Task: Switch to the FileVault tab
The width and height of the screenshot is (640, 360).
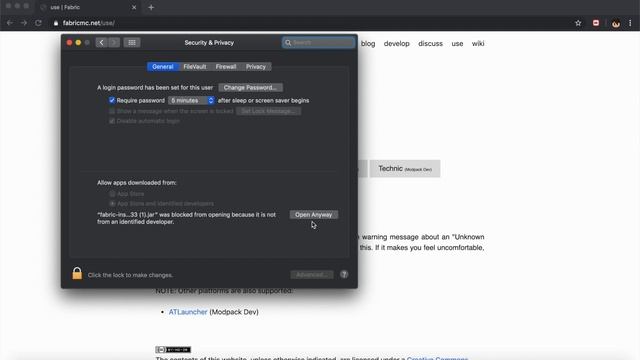Action: 195,67
